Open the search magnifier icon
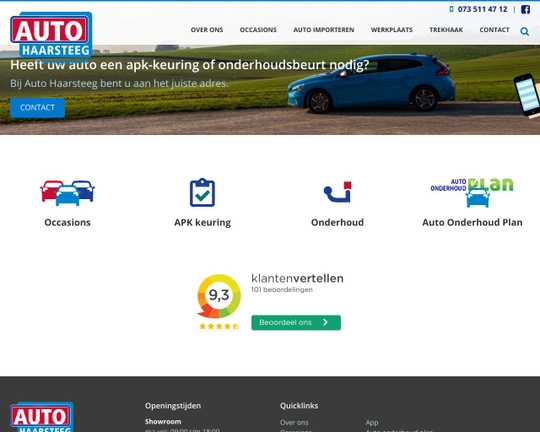 (525, 32)
